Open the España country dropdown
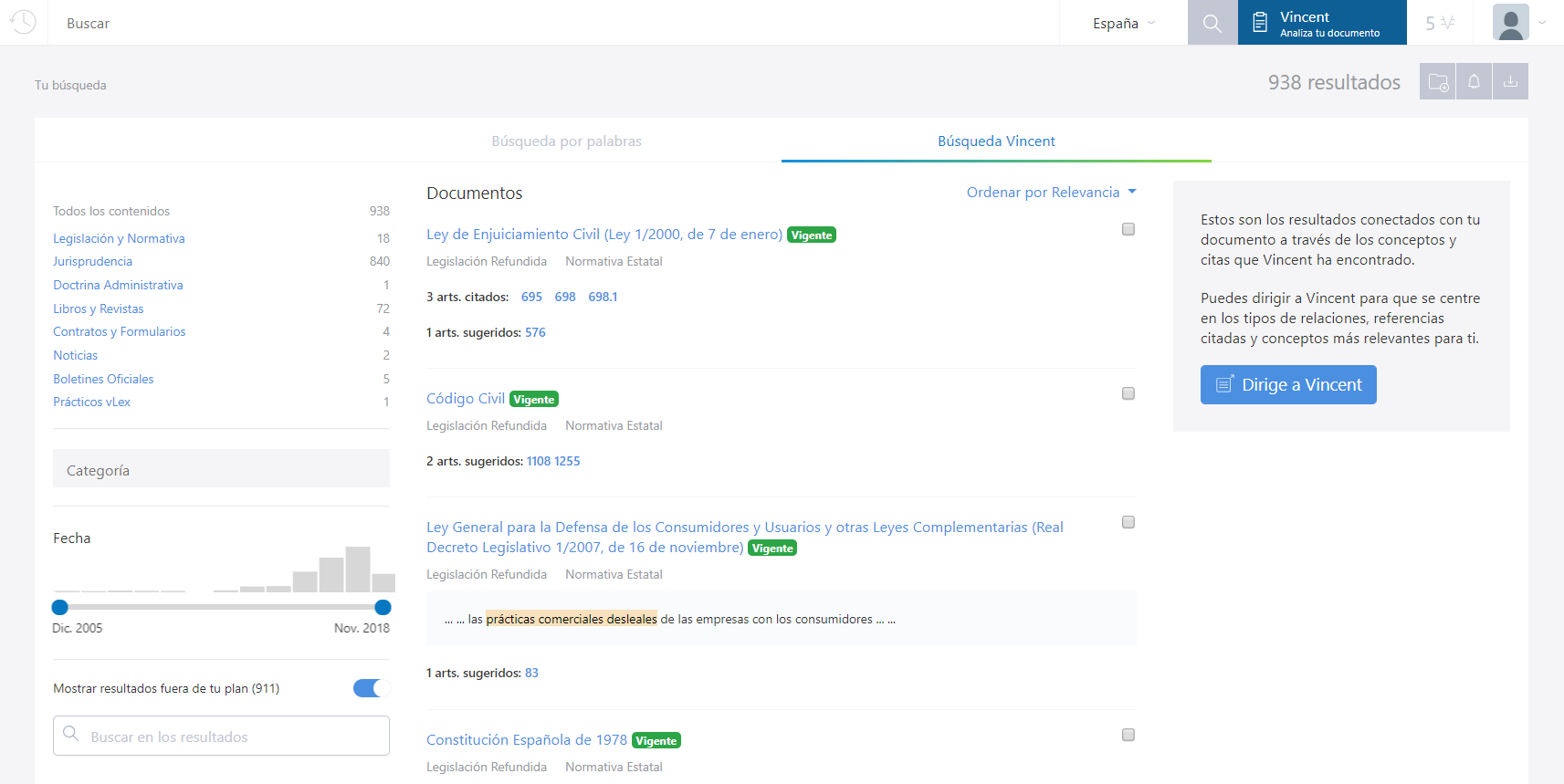1564x784 pixels. coord(1123,24)
